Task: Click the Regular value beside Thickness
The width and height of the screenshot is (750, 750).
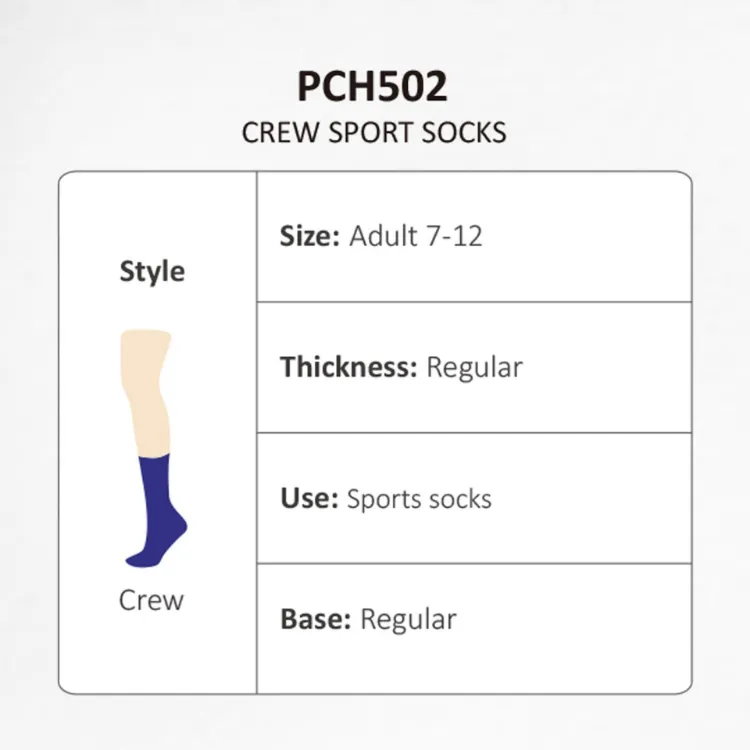Action: [x=474, y=367]
